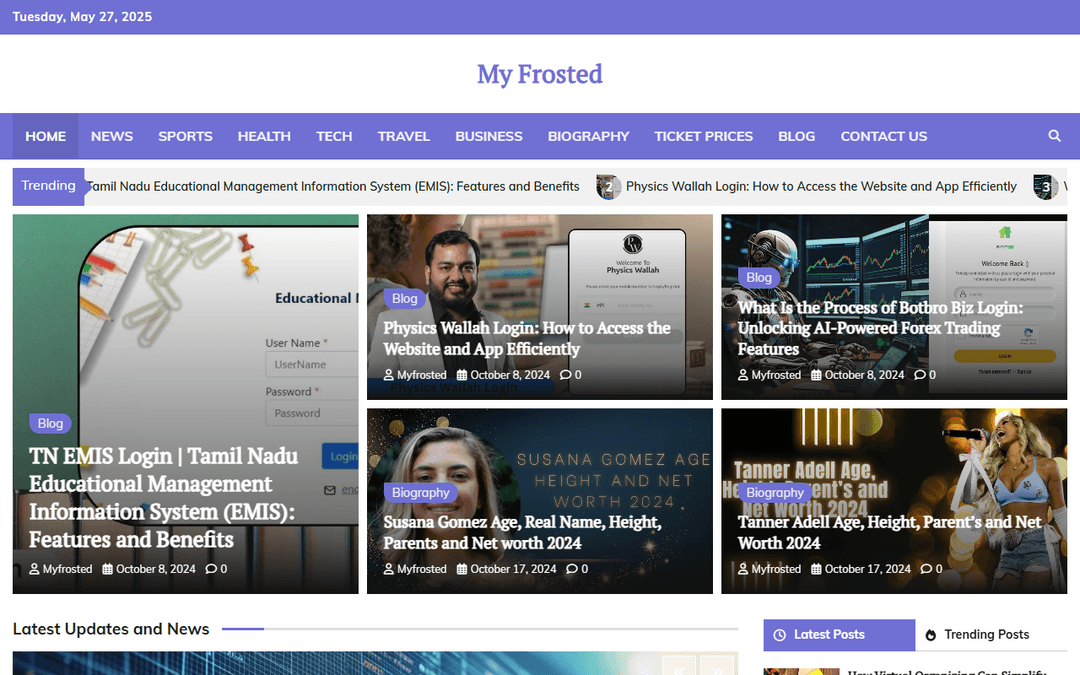Open the BUSINESS menu item
This screenshot has height=675, width=1080.
click(489, 136)
